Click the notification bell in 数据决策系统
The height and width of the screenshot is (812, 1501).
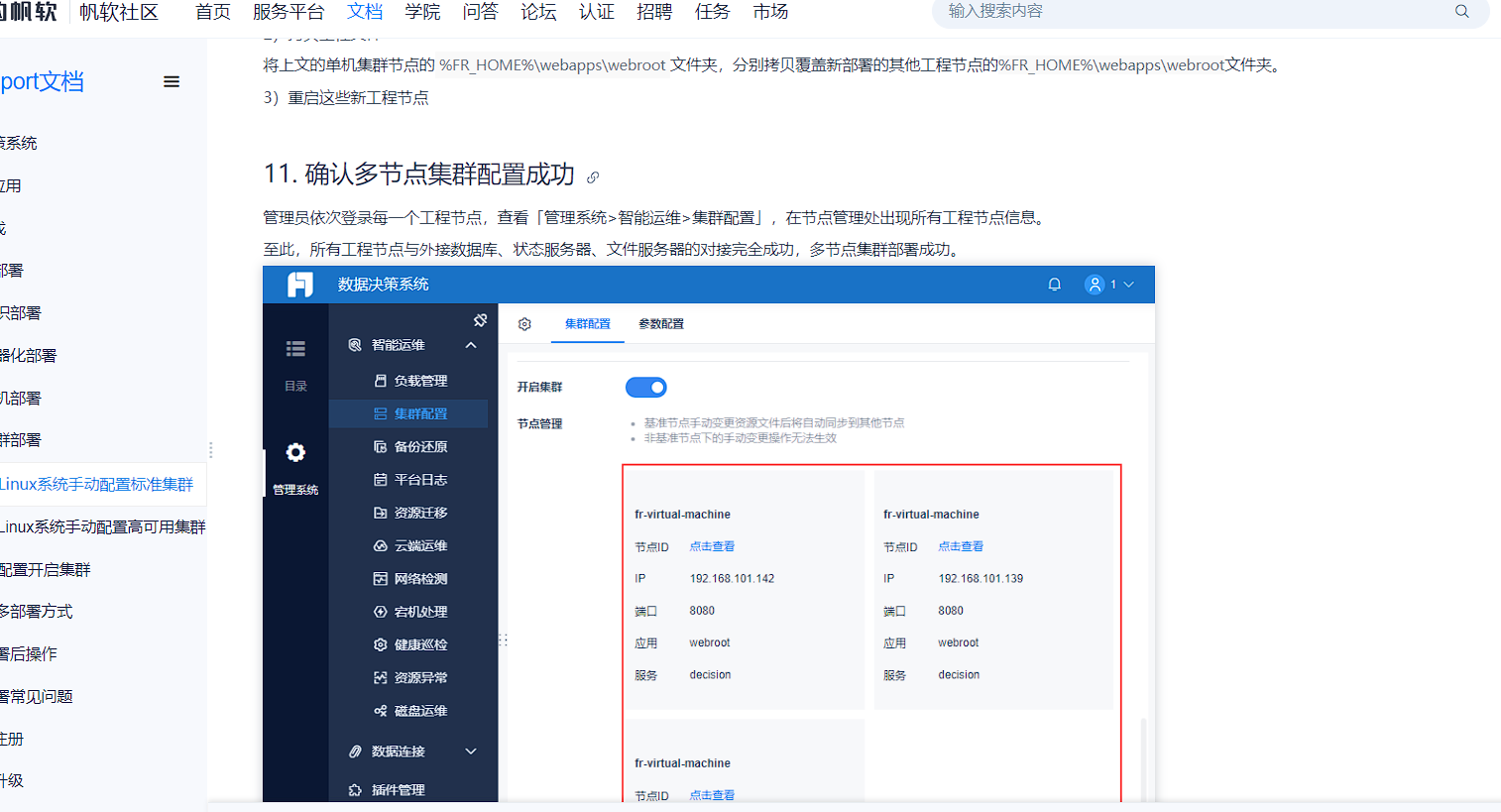(x=1054, y=285)
